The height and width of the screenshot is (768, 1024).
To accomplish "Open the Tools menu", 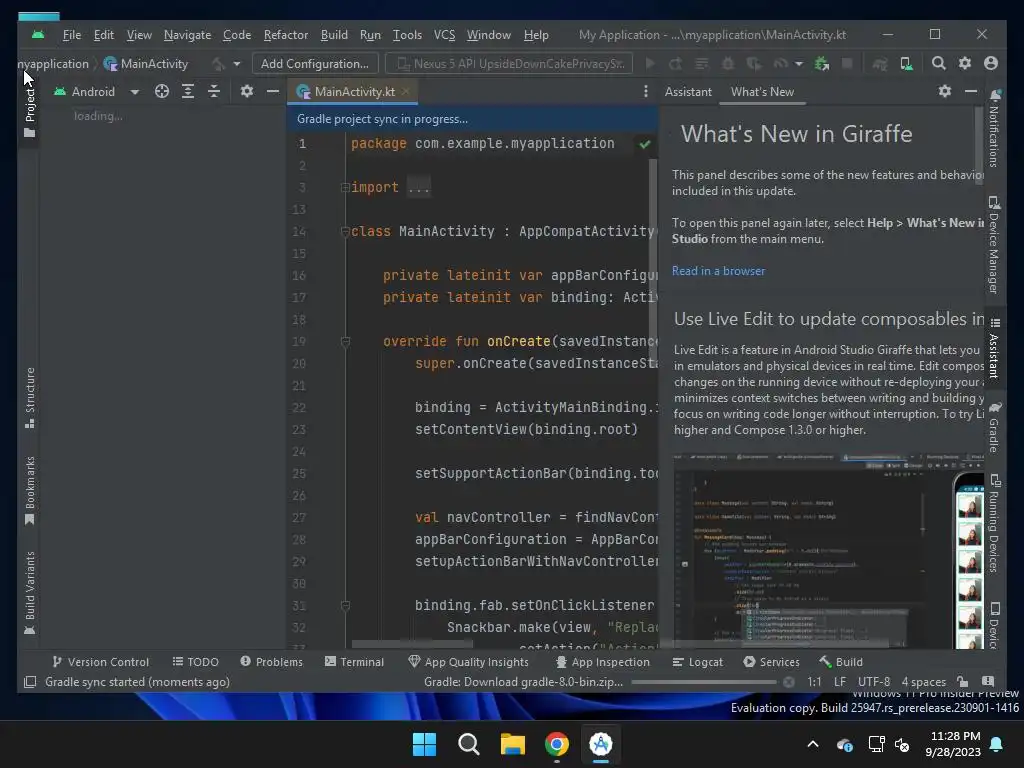I will (x=407, y=35).
